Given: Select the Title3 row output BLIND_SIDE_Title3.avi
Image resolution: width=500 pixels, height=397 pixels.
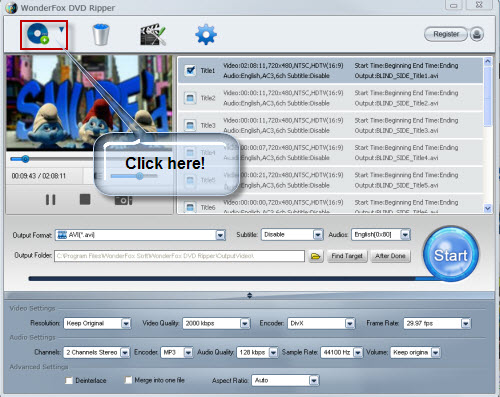Looking at the screenshot, I should [396, 131].
